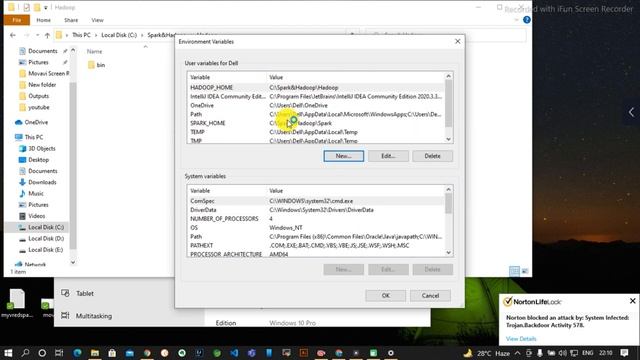Image resolution: width=640 pixels, height=360 pixels.
Task: Dismiss the Norton LifeLock notification
Action: coord(632,301)
